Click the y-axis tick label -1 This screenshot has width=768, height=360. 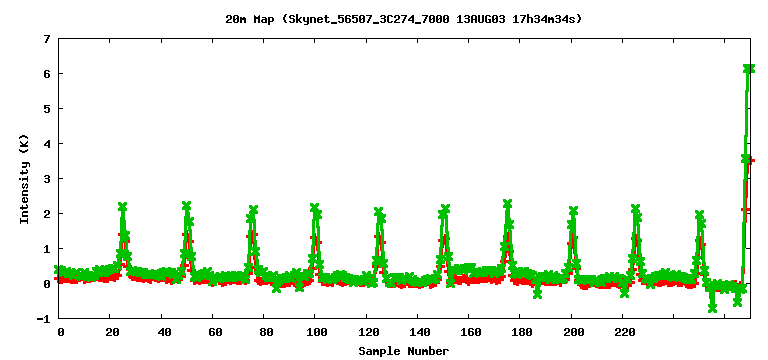click(45, 319)
